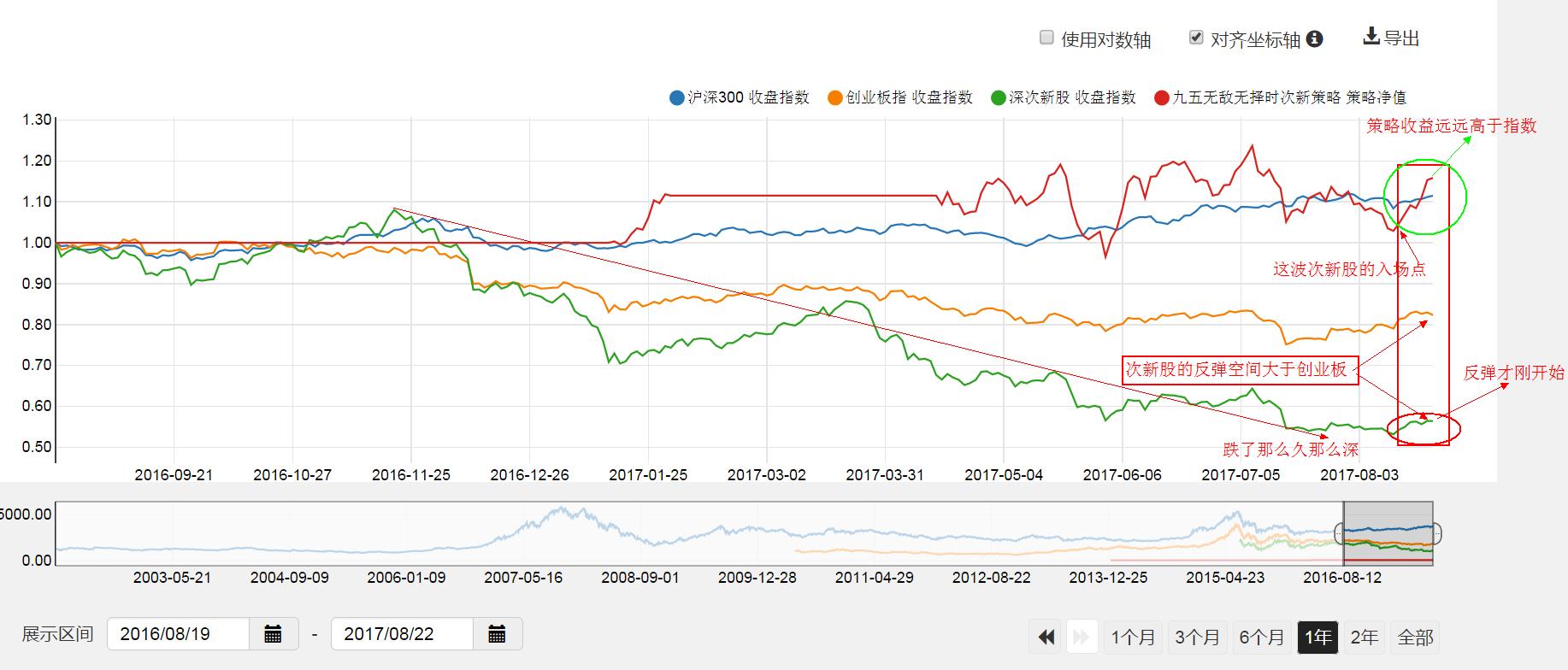The image size is (1568, 670).
Task: Enable the 使用对数轴 log axis checkbox
Action: tap(1046, 38)
